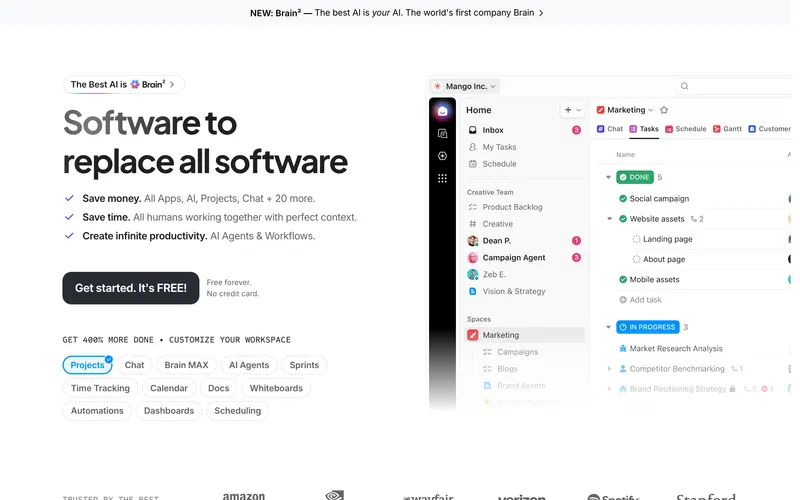Switch to the Tasks tab
Image resolution: width=800 pixels, height=500 pixels.
pos(644,129)
